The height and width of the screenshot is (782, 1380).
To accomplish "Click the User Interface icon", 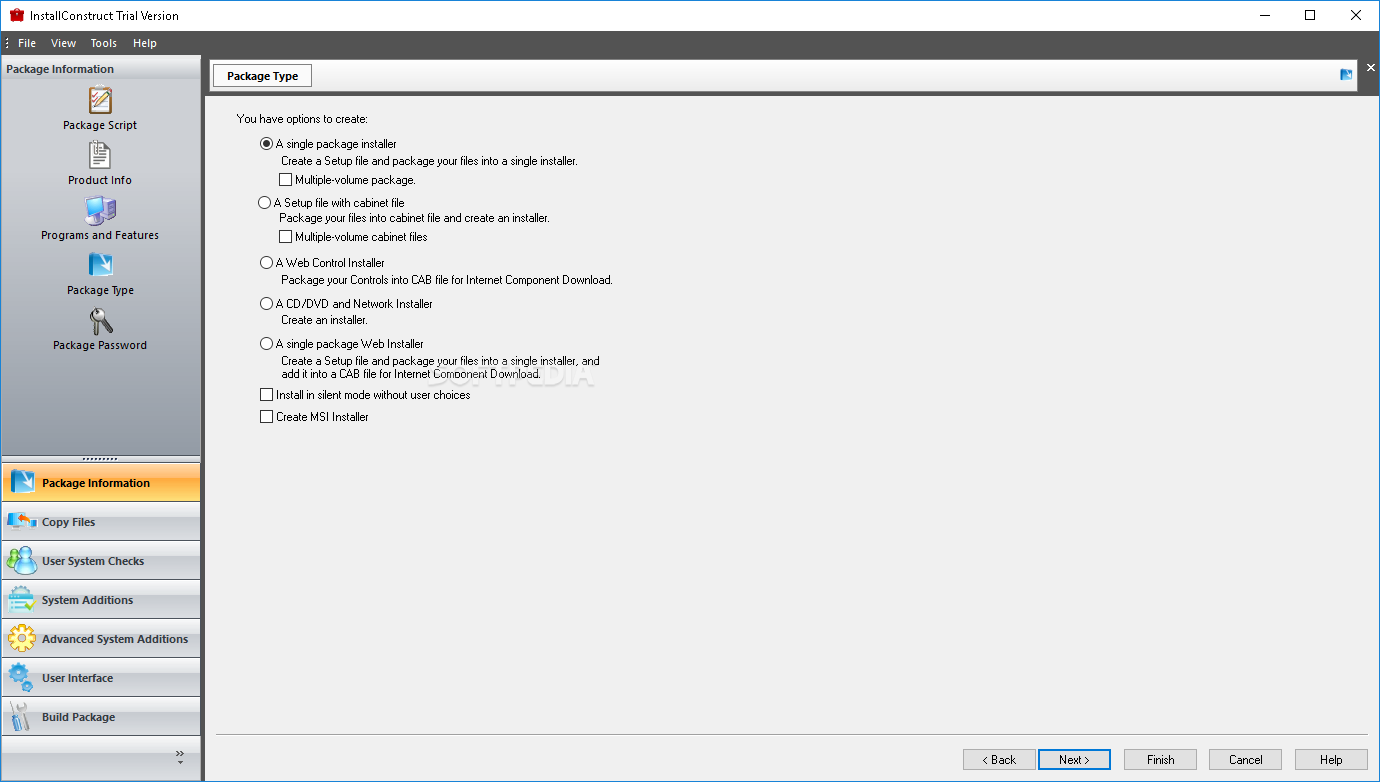I will click(x=22, y=677).
